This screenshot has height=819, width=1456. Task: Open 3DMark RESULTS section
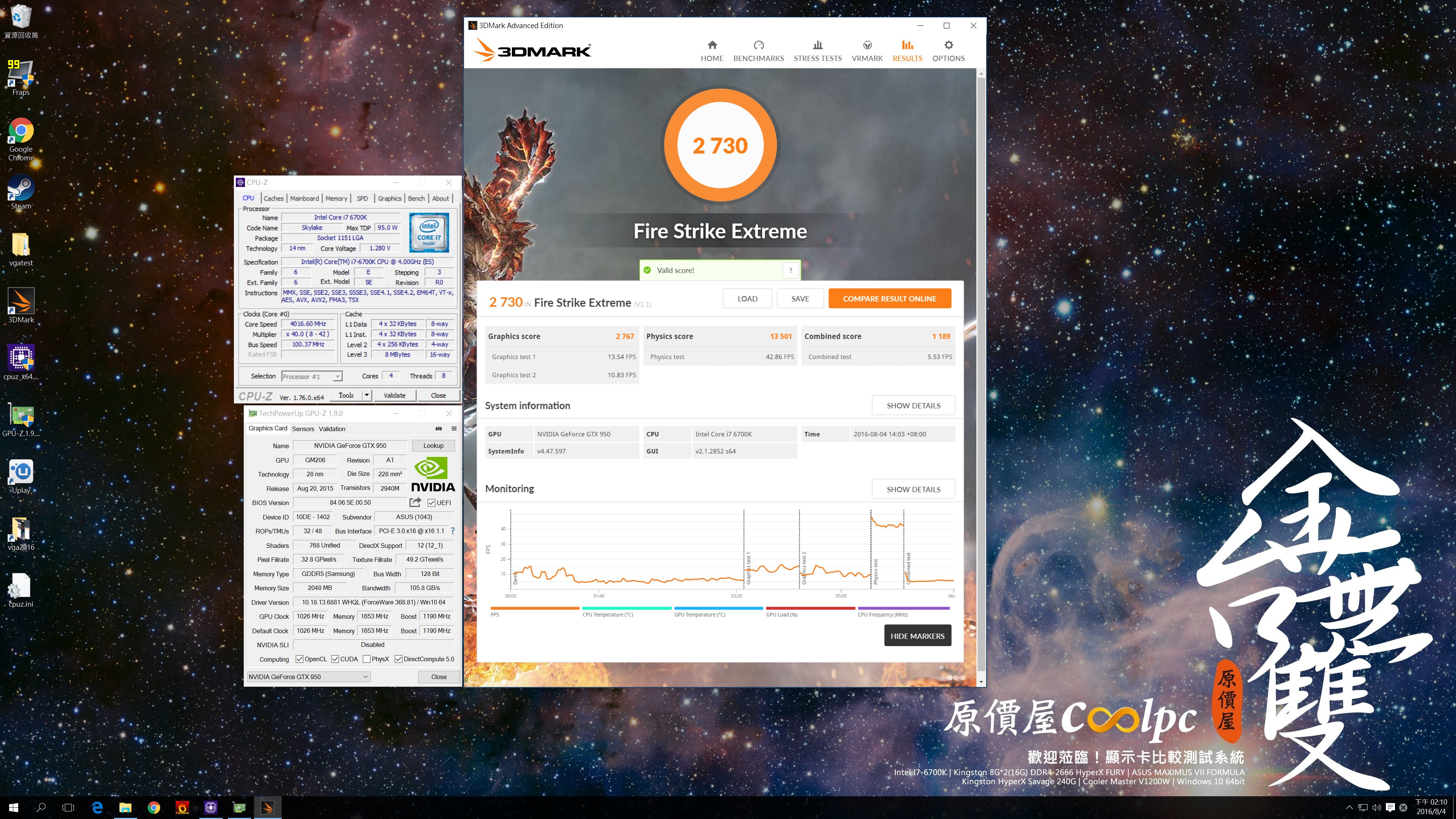[x=907, y=51]
